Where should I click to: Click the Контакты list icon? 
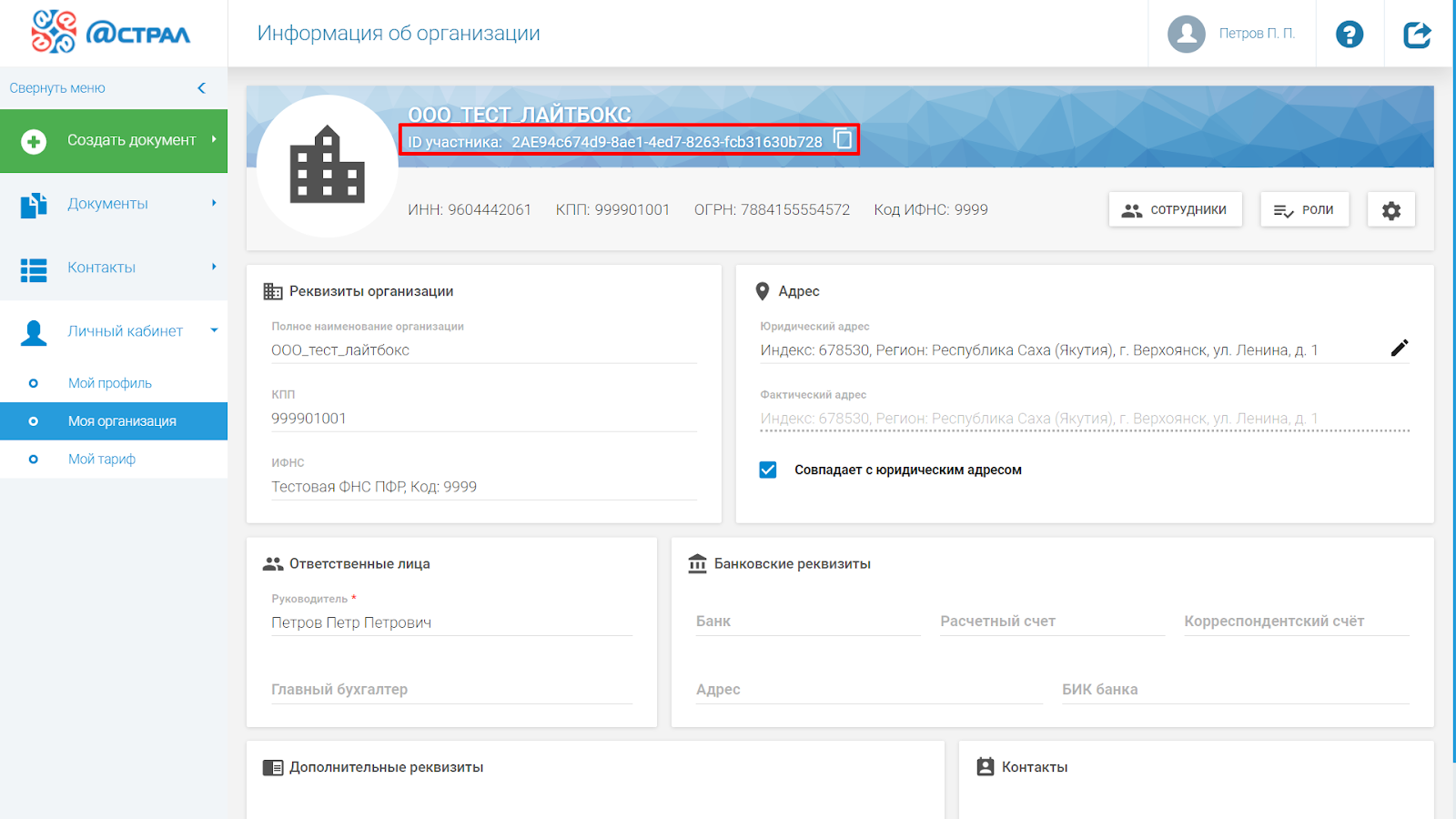(x=34, y=269)
